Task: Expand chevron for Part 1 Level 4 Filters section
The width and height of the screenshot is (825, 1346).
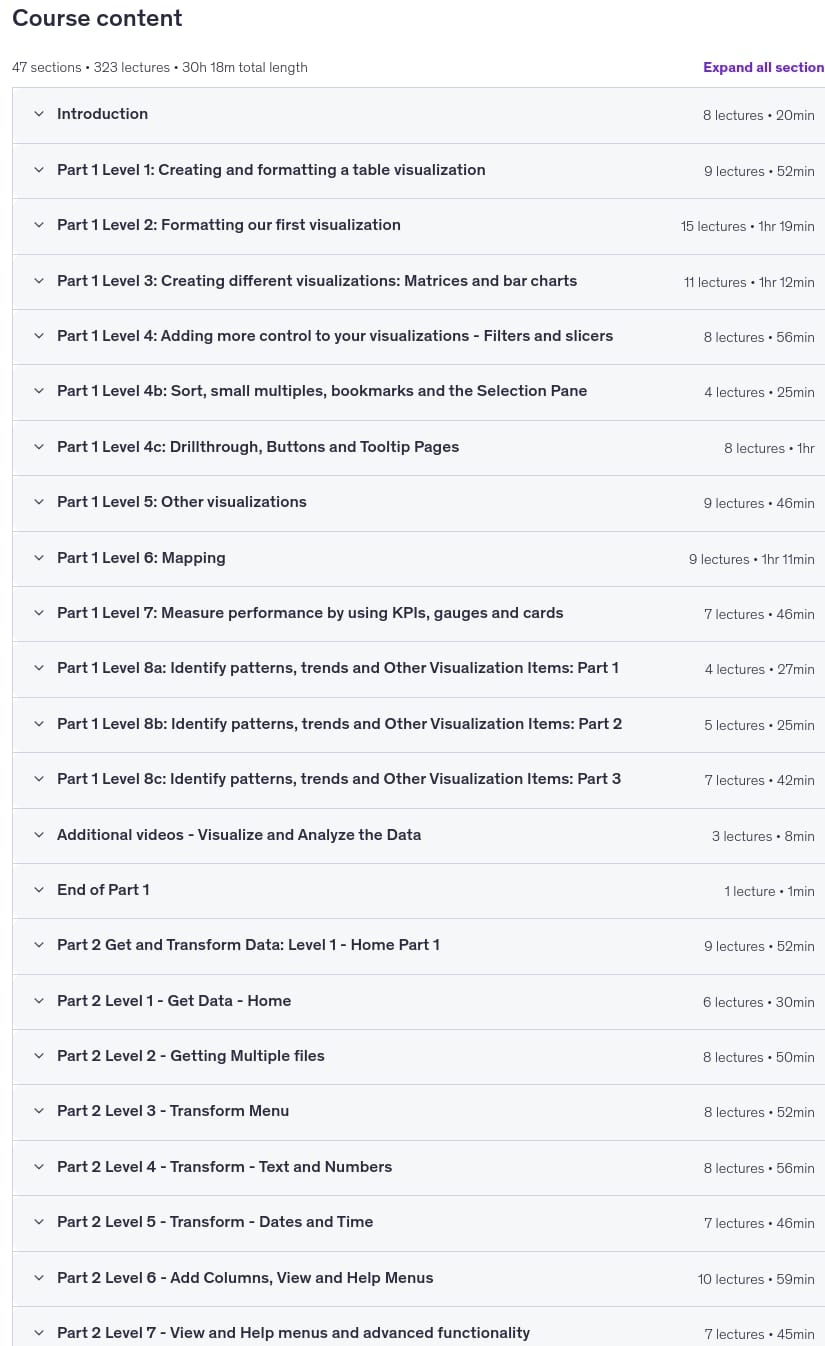Action: click(x=39, y=336)
